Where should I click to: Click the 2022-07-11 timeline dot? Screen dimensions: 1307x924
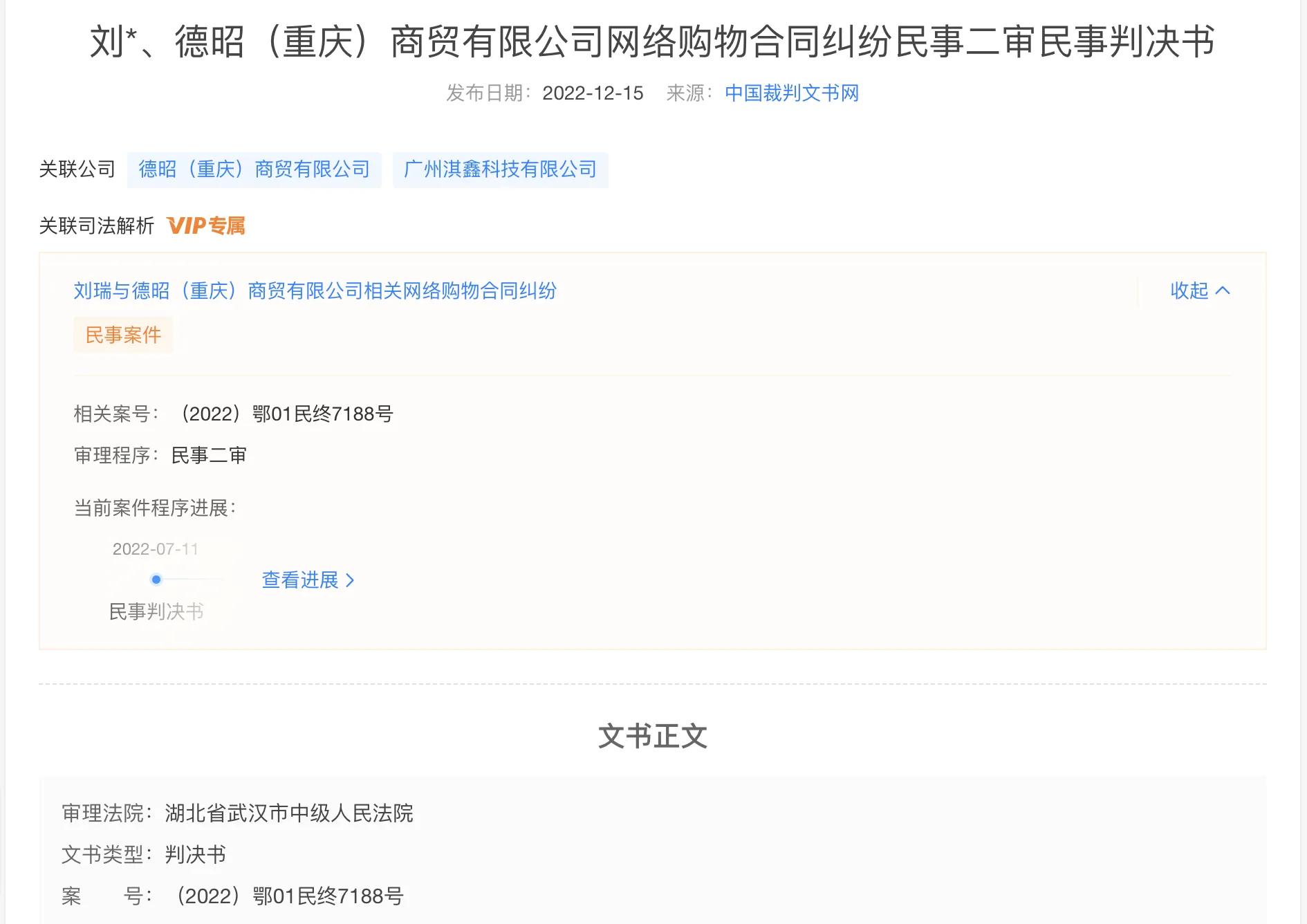156,580
